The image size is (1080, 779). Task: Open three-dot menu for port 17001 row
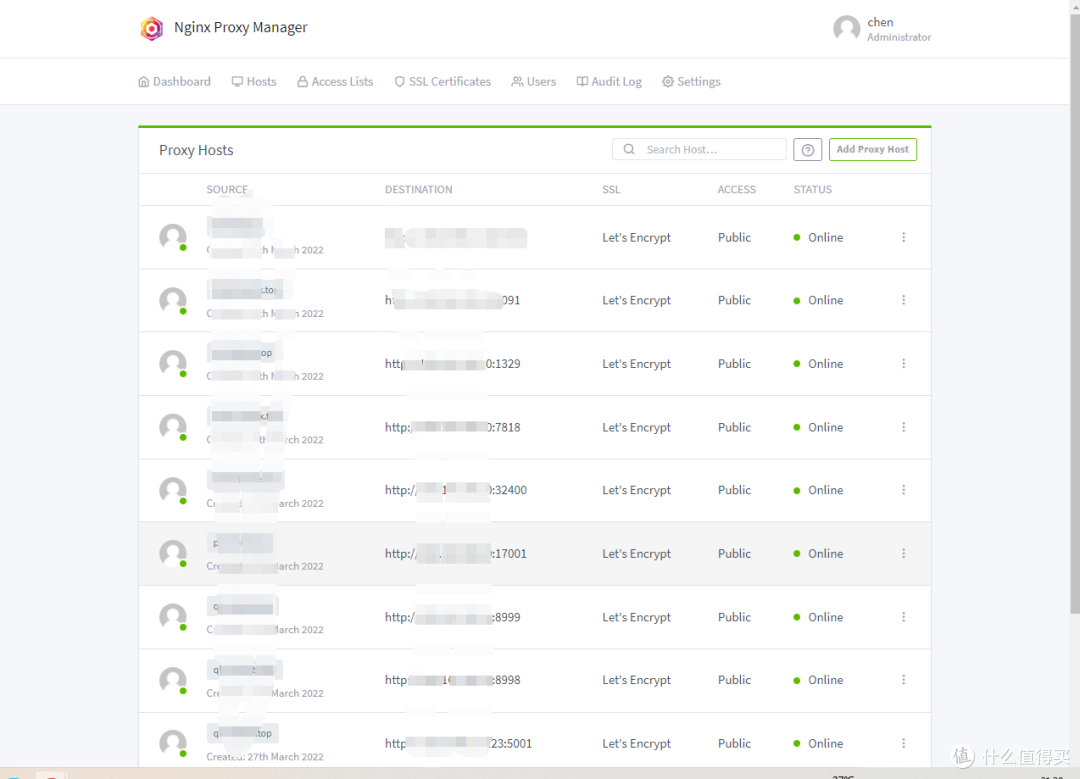[x=903, y=554]
